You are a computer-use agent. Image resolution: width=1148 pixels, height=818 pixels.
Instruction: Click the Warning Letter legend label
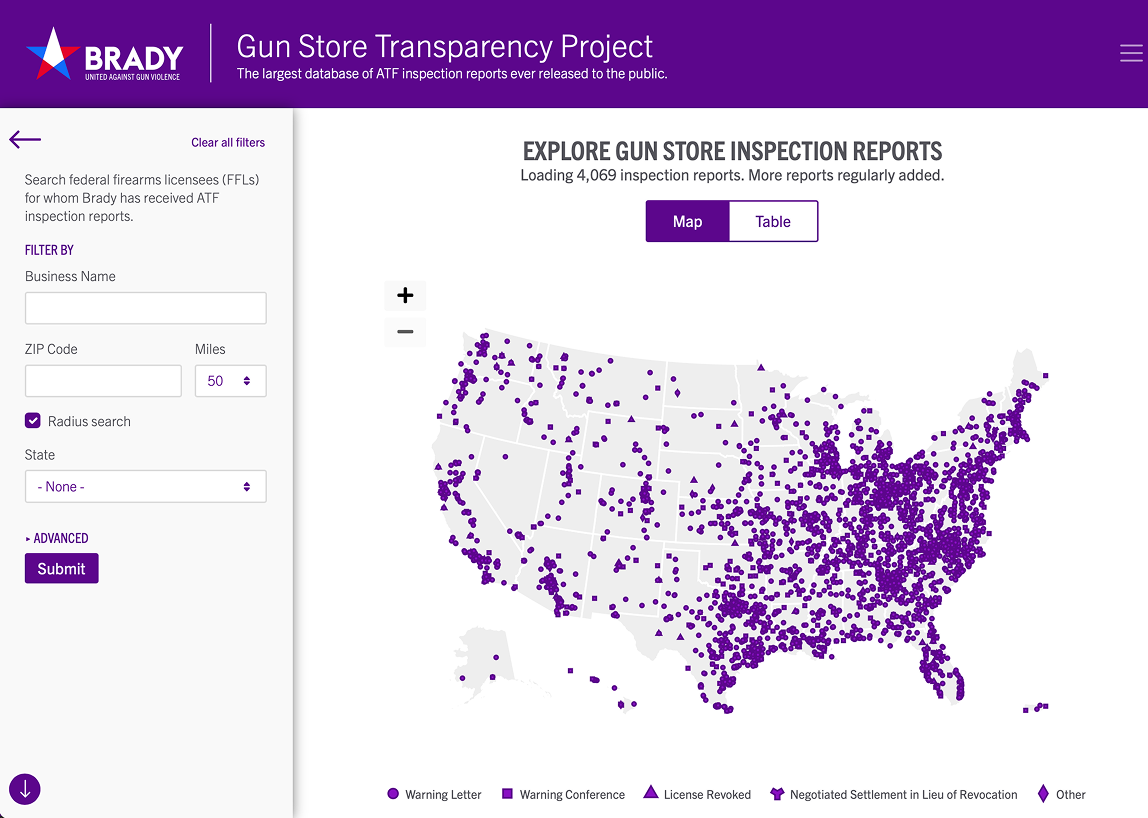coord(443,795)
